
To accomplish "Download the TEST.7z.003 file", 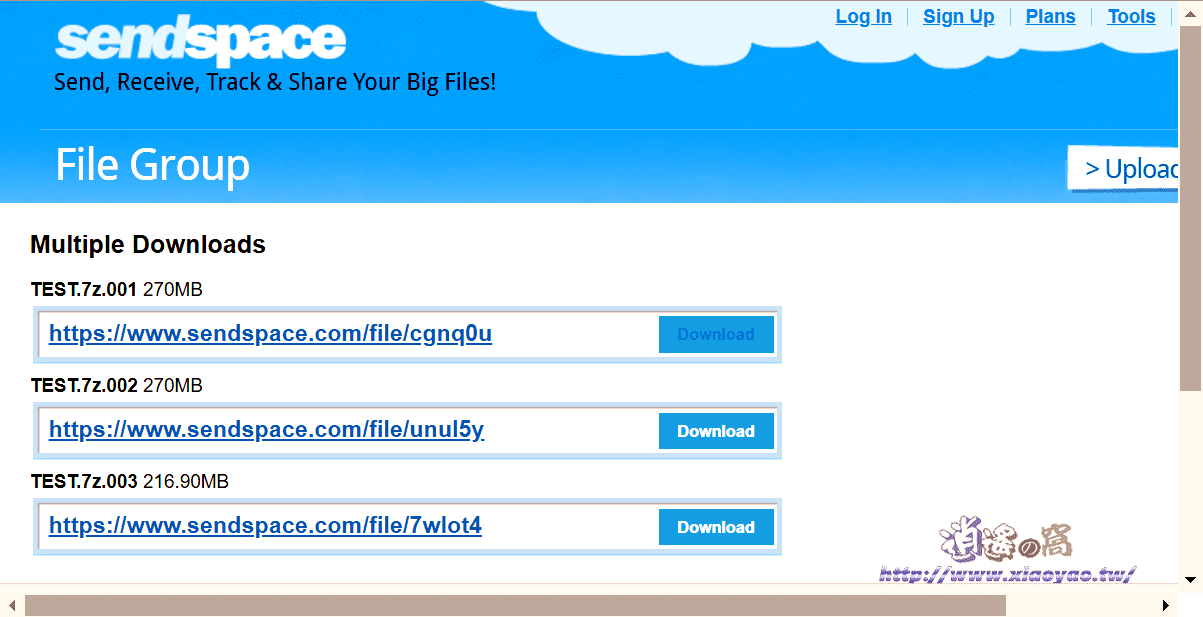I will pyautogui.click(x=716, y=527).
